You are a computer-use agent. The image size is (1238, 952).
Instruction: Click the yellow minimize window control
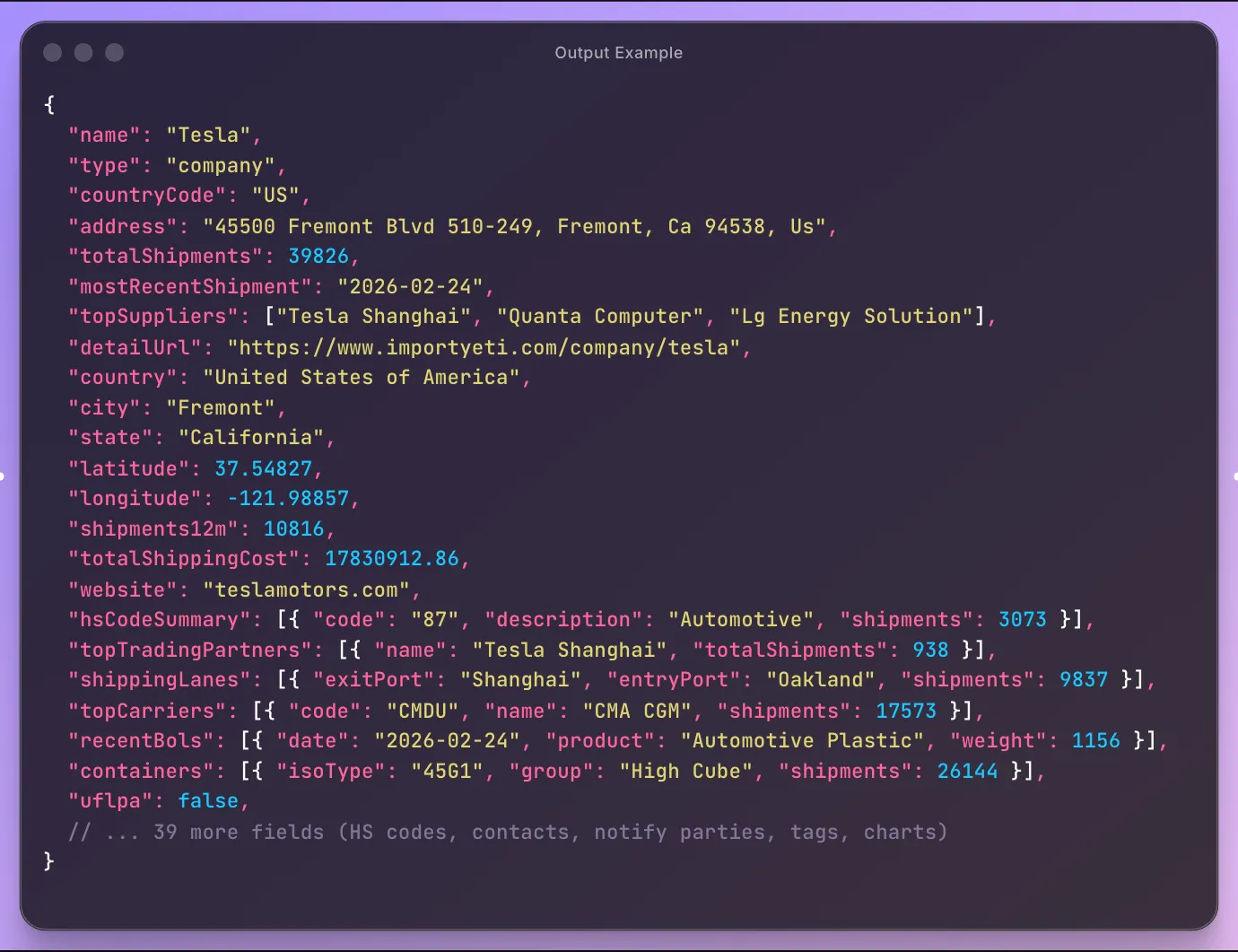(x=83, y=53)
